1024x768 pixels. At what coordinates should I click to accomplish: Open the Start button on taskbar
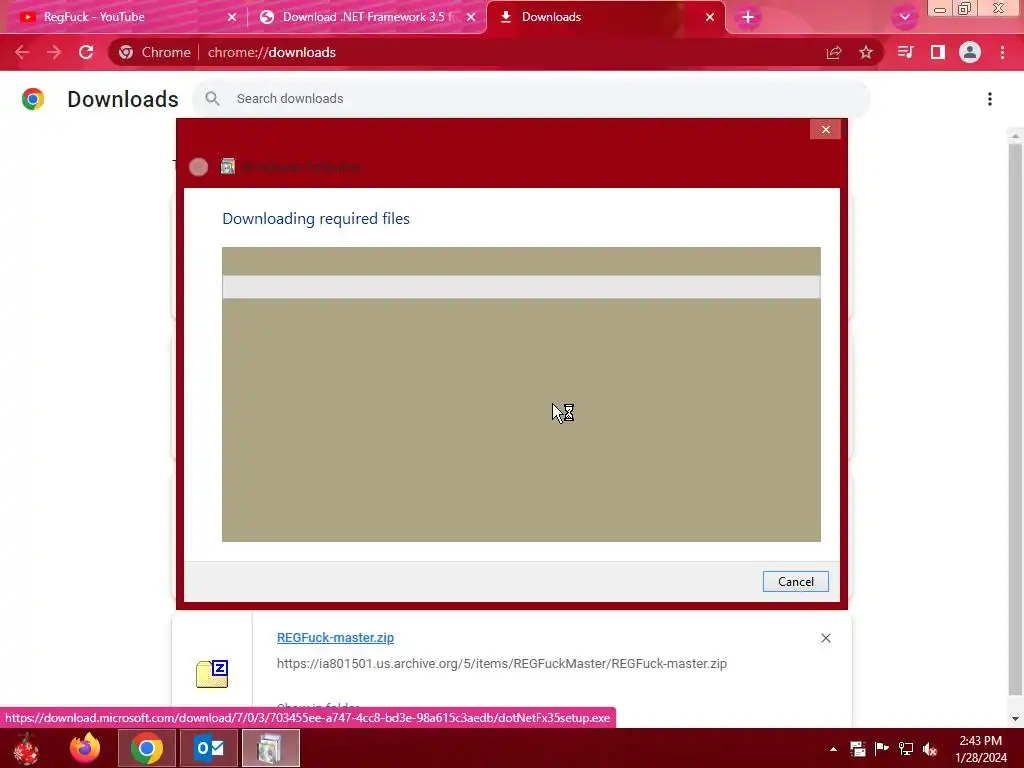click(26, 748)
